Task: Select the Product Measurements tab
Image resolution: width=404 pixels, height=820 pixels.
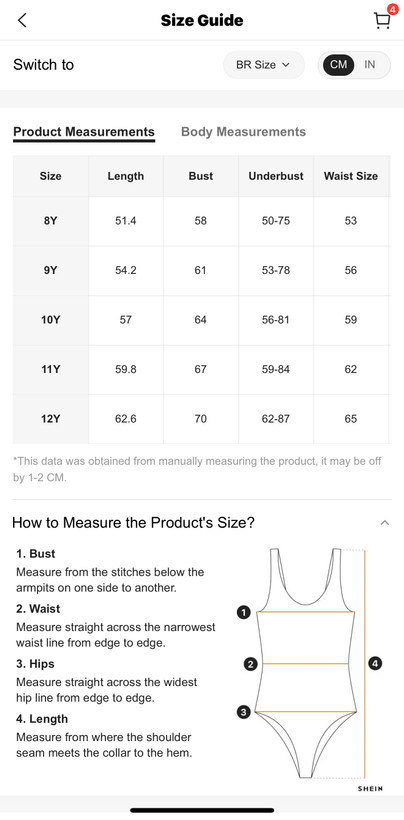Action: click(x=84, y=132)
